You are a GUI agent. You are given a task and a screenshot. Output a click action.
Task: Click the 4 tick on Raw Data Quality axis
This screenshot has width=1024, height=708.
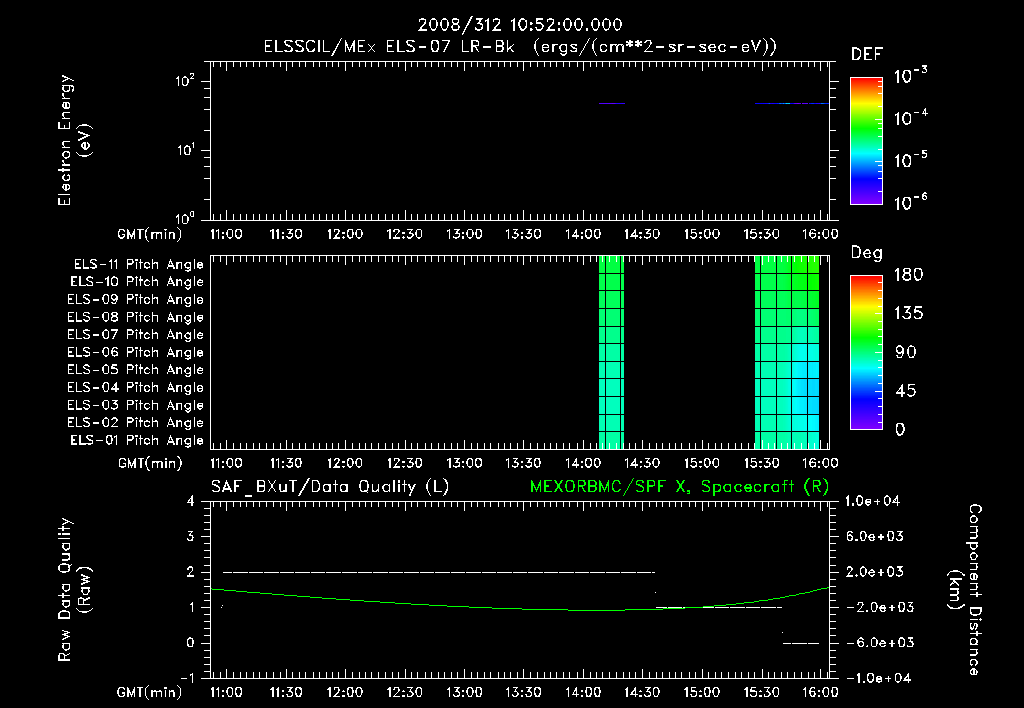coord(191,502)
